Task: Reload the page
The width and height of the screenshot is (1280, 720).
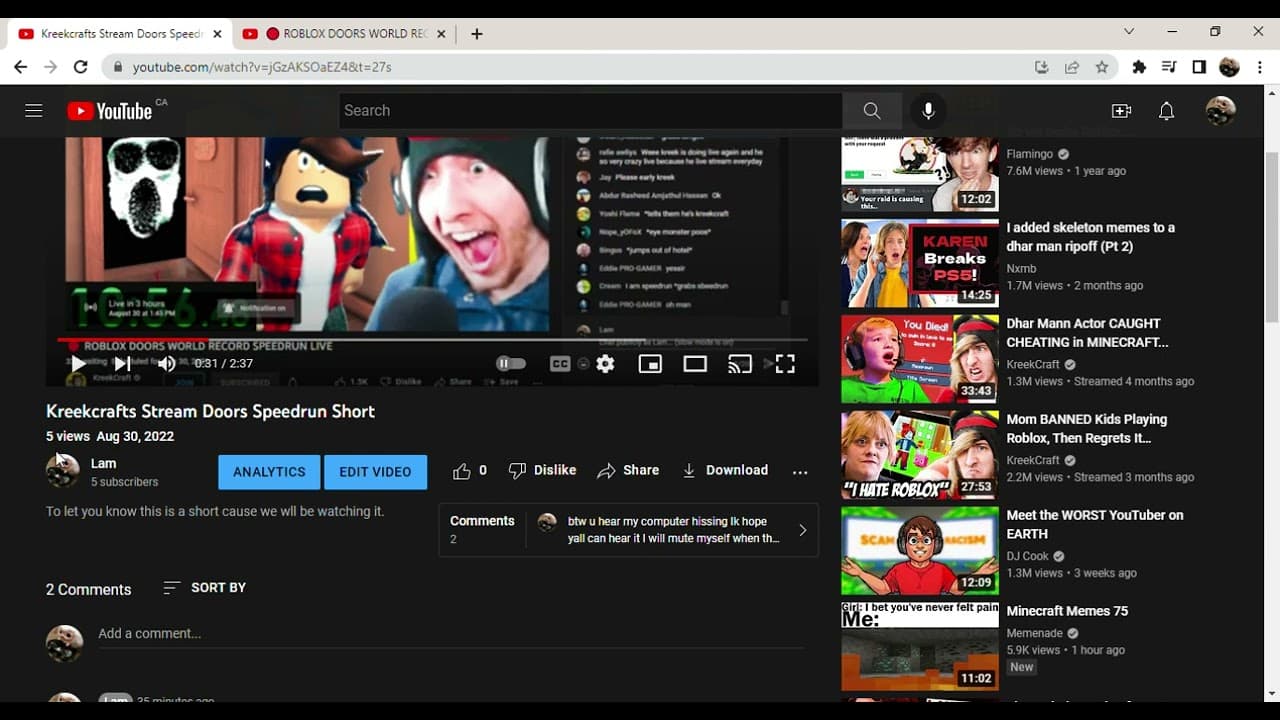Action: 81,67
